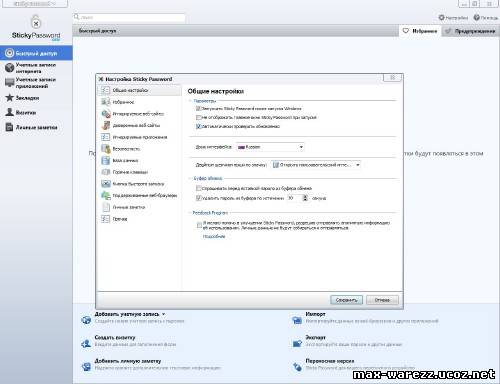
Task: Click the Переносная версия icon at bottom
Action: coord(297,367)
